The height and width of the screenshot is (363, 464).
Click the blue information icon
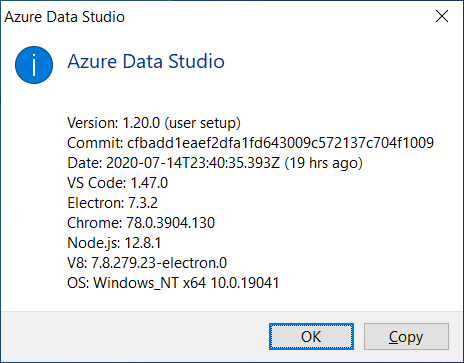(34, 65)
